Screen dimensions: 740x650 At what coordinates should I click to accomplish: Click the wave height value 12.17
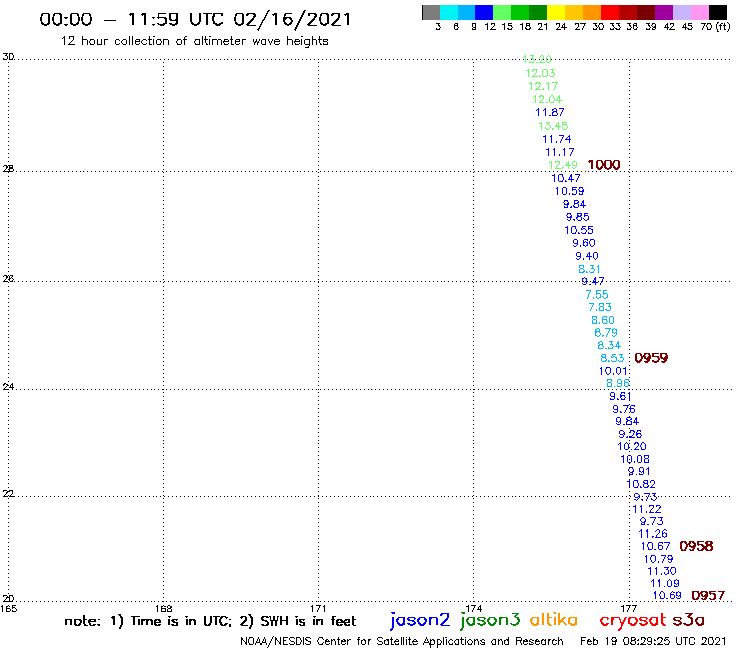coord(543,86)
